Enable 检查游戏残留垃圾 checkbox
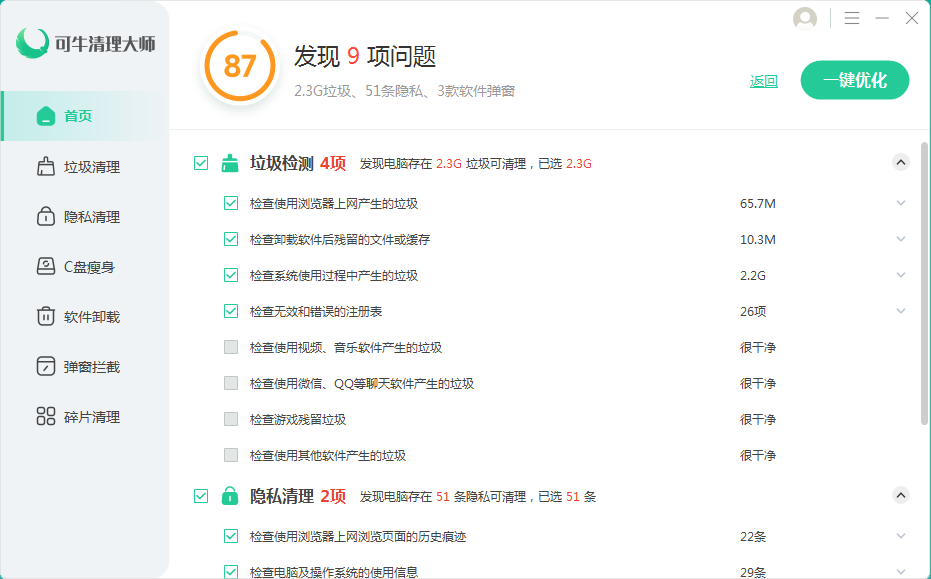The width and height of the screenshot is (931, 579). pyautogui.click(x=231, y=419)
